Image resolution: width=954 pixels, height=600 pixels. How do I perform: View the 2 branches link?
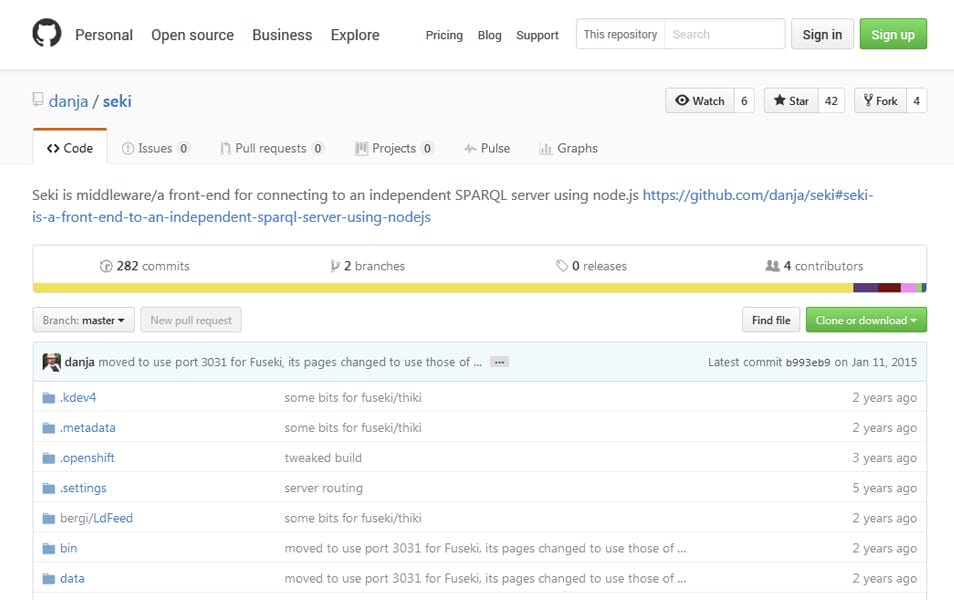pyautogui.click(x=368, y=266)
